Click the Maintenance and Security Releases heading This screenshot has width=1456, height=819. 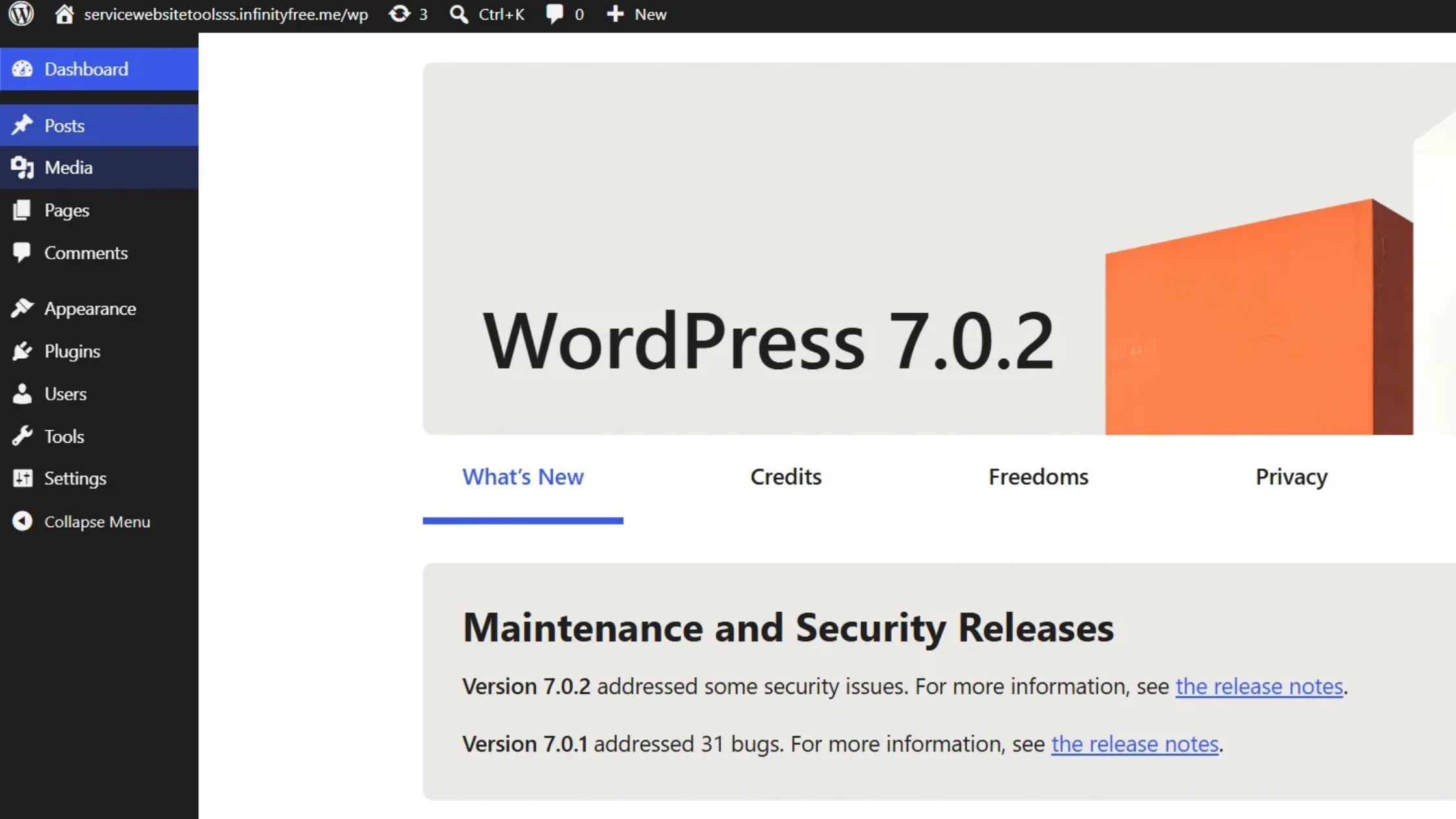click(x=788, y=628)
